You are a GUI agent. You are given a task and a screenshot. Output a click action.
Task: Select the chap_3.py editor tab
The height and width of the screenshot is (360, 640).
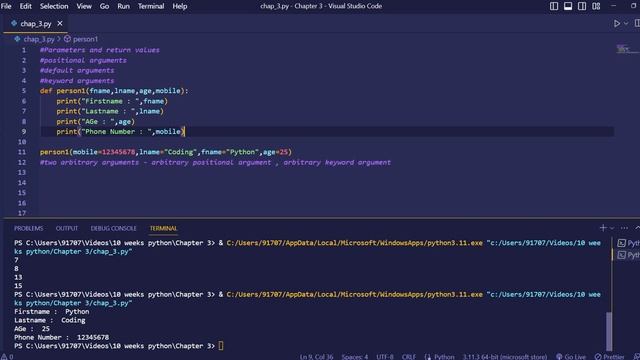[x=36, y=24]
